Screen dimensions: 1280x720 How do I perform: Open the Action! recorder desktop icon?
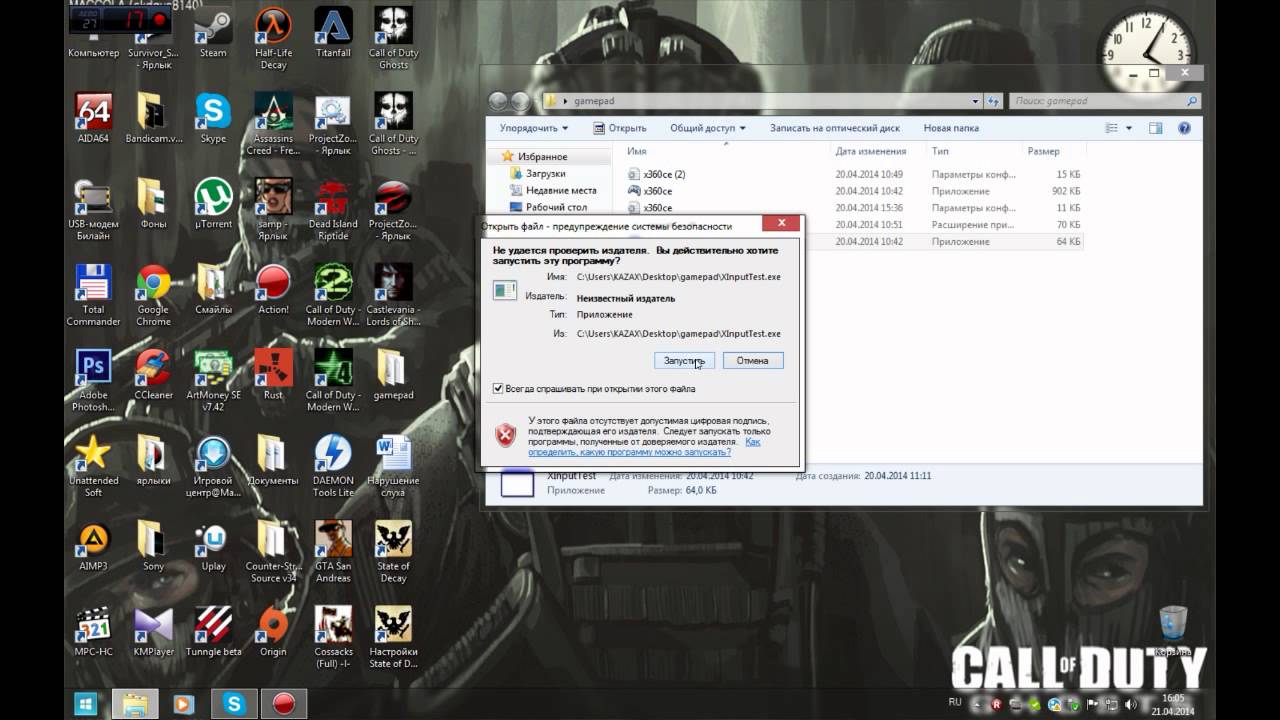point(273,290)
